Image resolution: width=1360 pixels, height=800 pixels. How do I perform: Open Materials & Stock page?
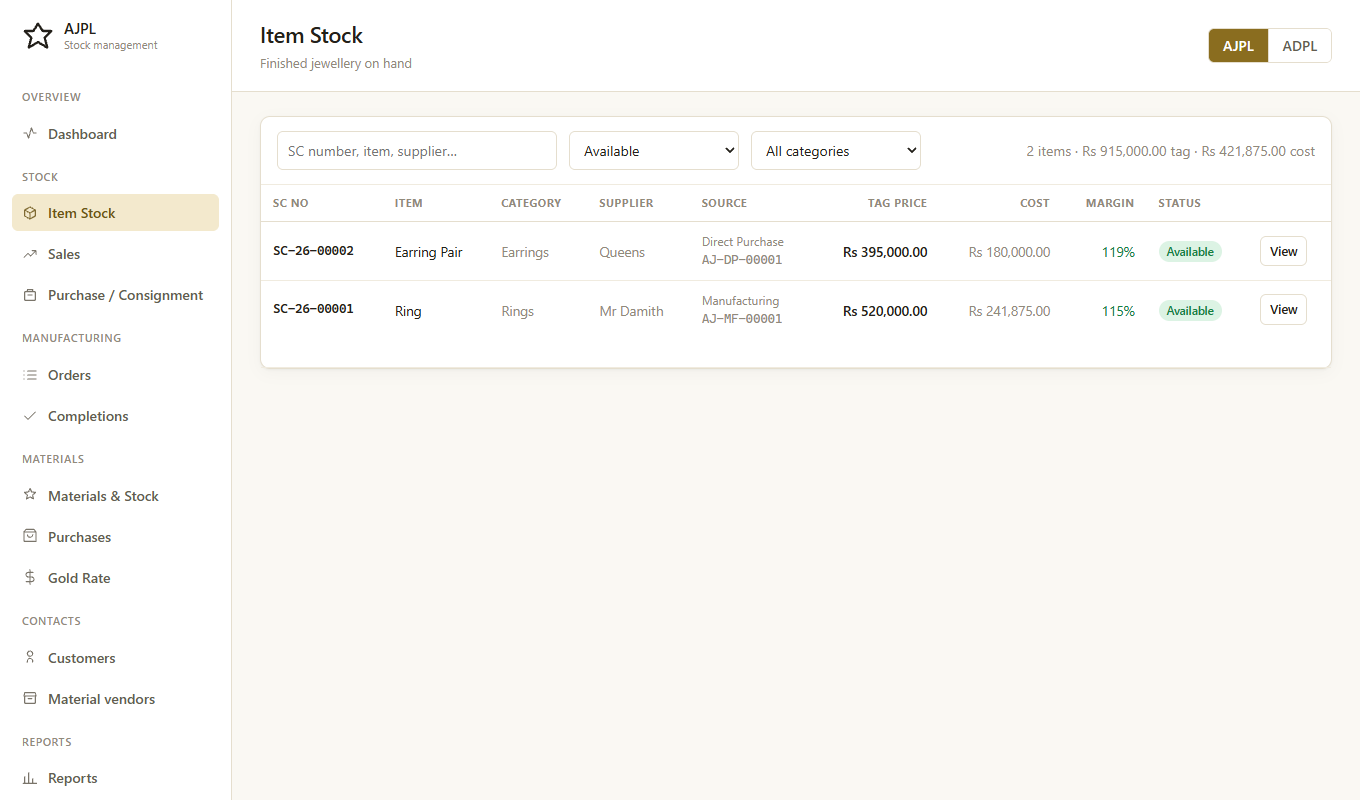click(x=115, y=496)
